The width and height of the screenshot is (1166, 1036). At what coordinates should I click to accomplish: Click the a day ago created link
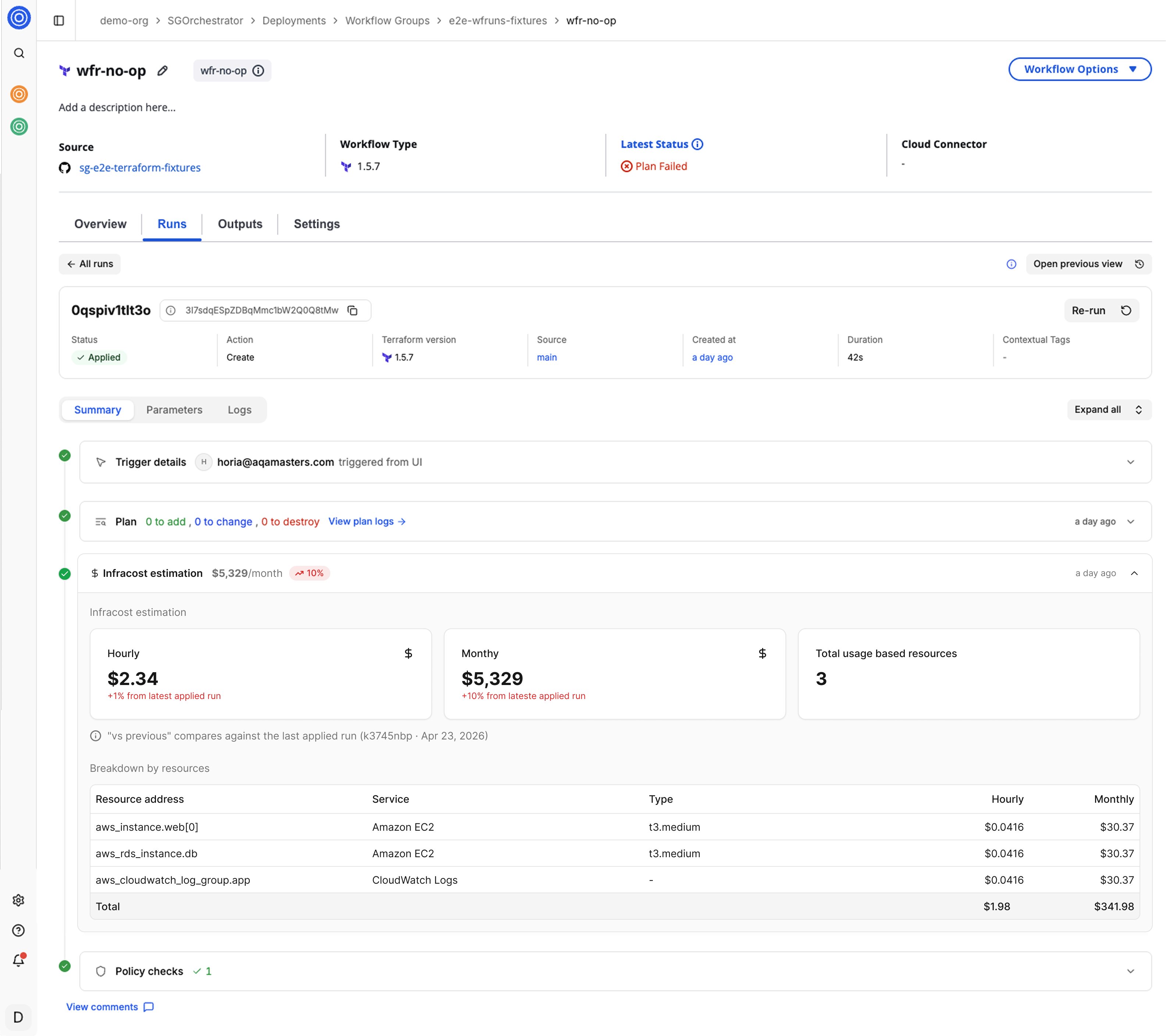pos(712,358)
